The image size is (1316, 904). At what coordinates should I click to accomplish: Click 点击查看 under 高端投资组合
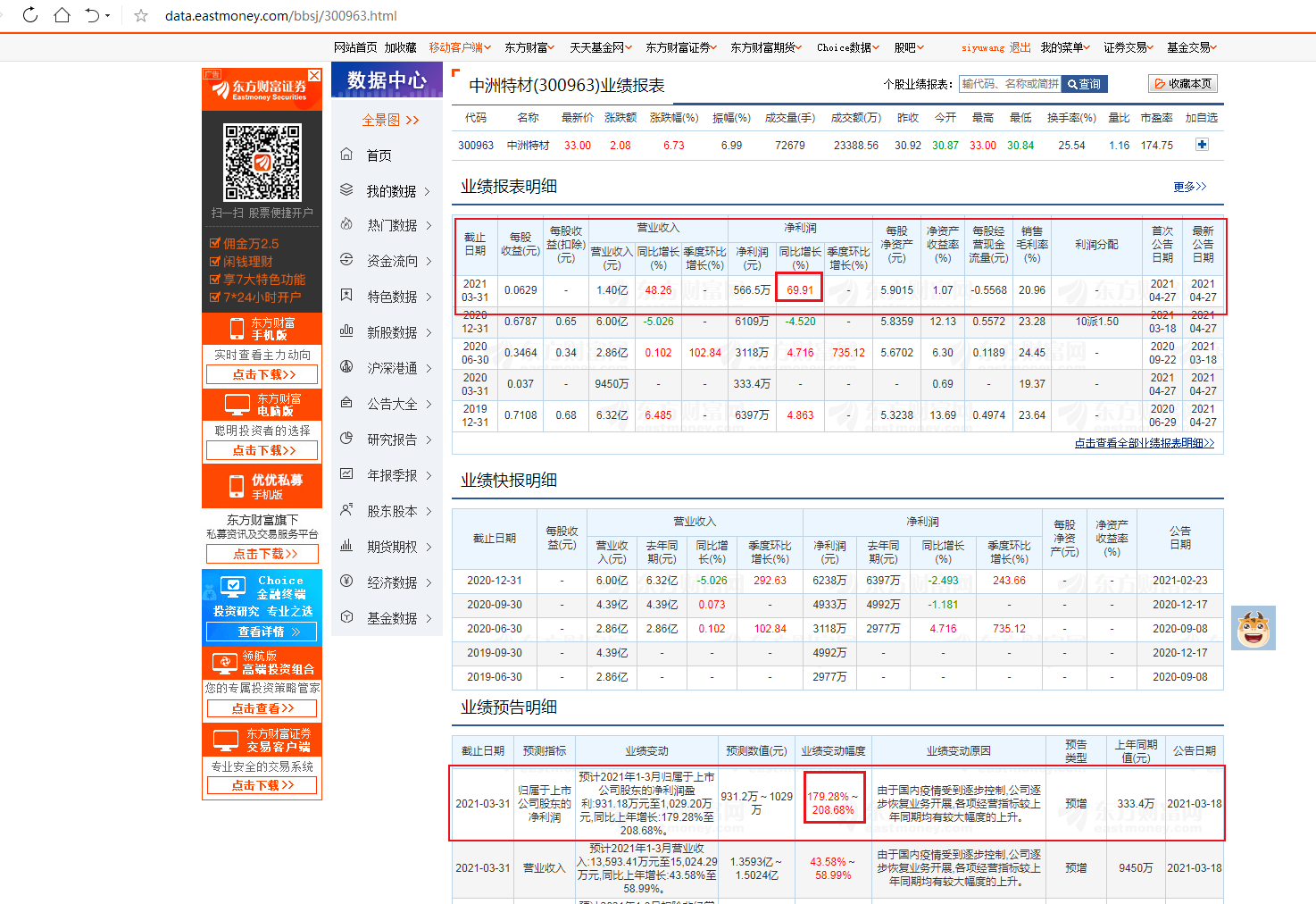tap(262, 708)
